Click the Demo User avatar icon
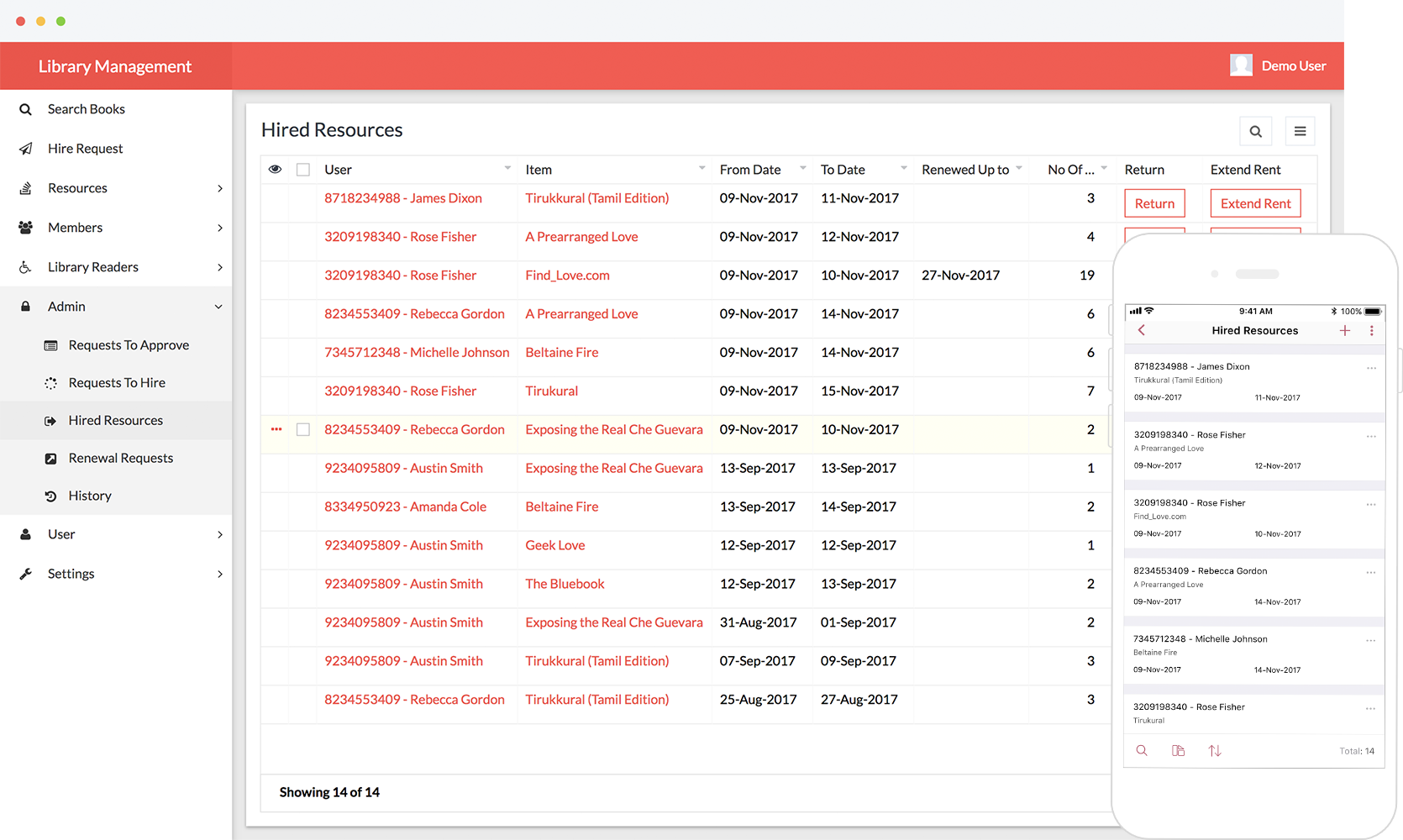 pos(1241,66)
